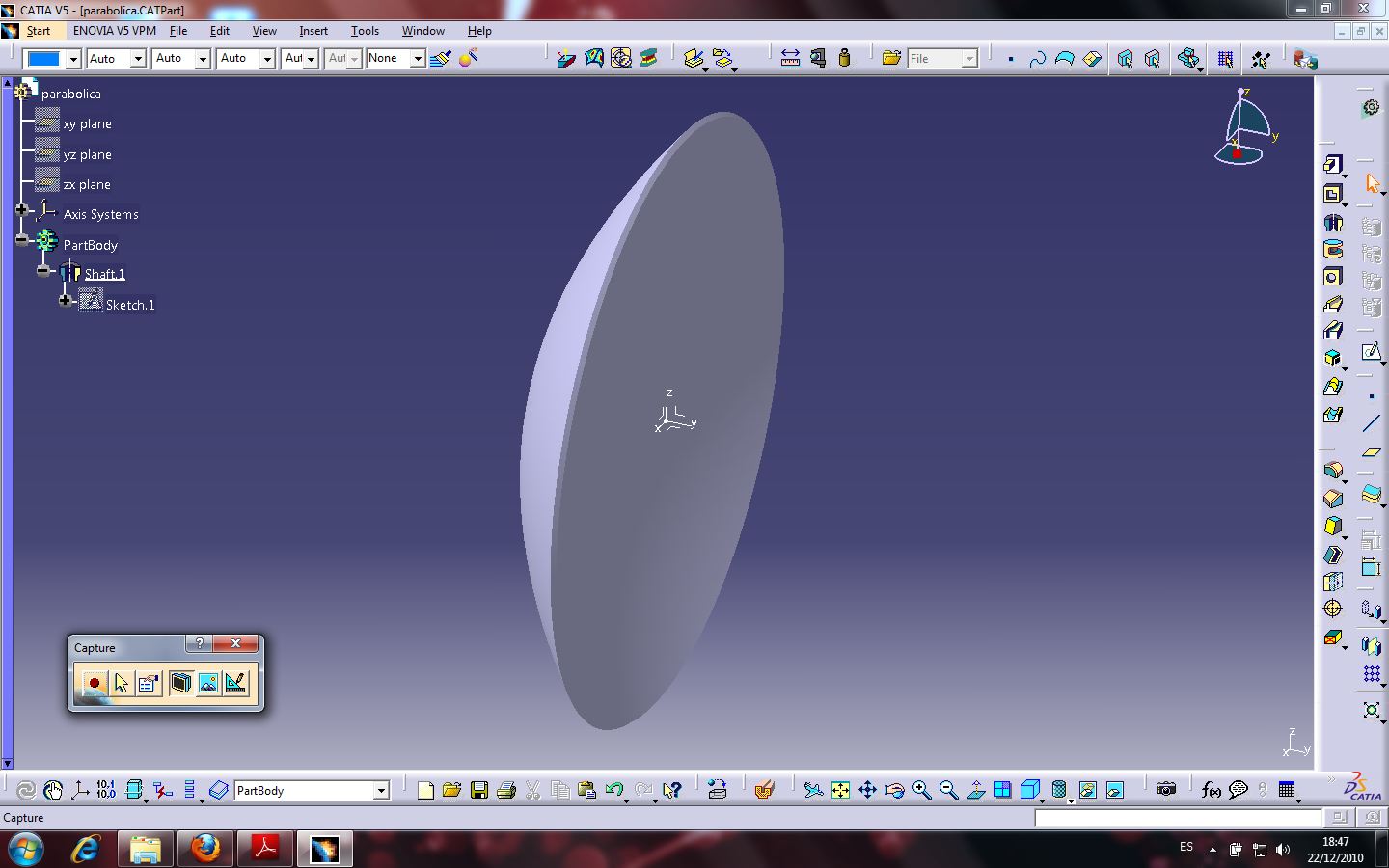Open the Tools menu

(365, 31)
